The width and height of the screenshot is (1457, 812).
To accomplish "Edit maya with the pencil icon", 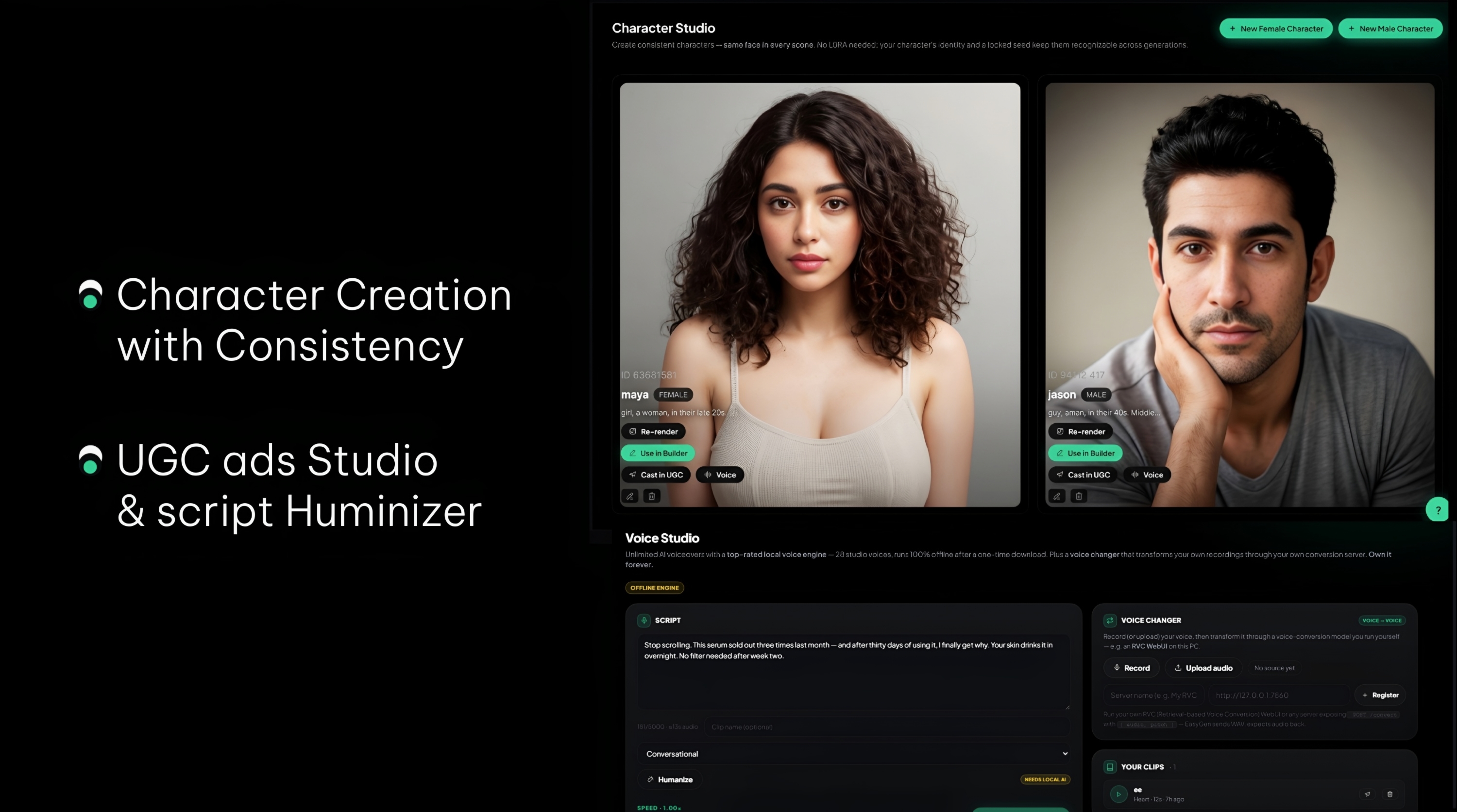I will point(629,496).
